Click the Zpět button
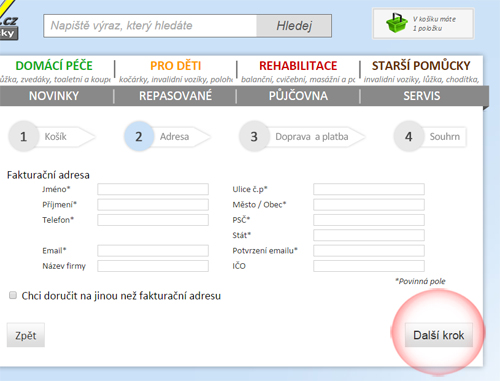500x381 pixels. coord(26,335)
